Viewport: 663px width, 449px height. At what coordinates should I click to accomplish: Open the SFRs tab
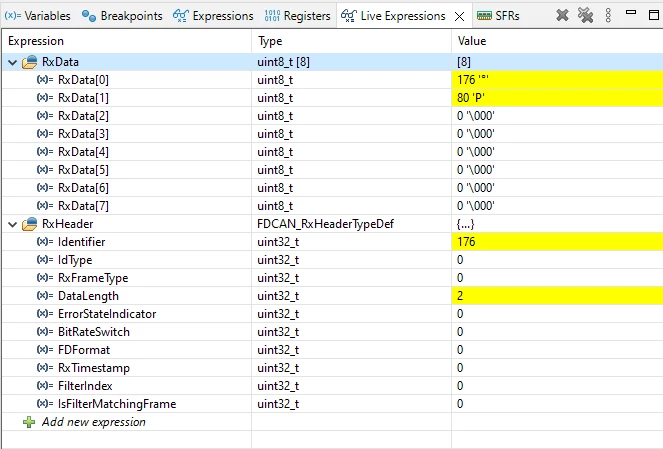point(498,16)
